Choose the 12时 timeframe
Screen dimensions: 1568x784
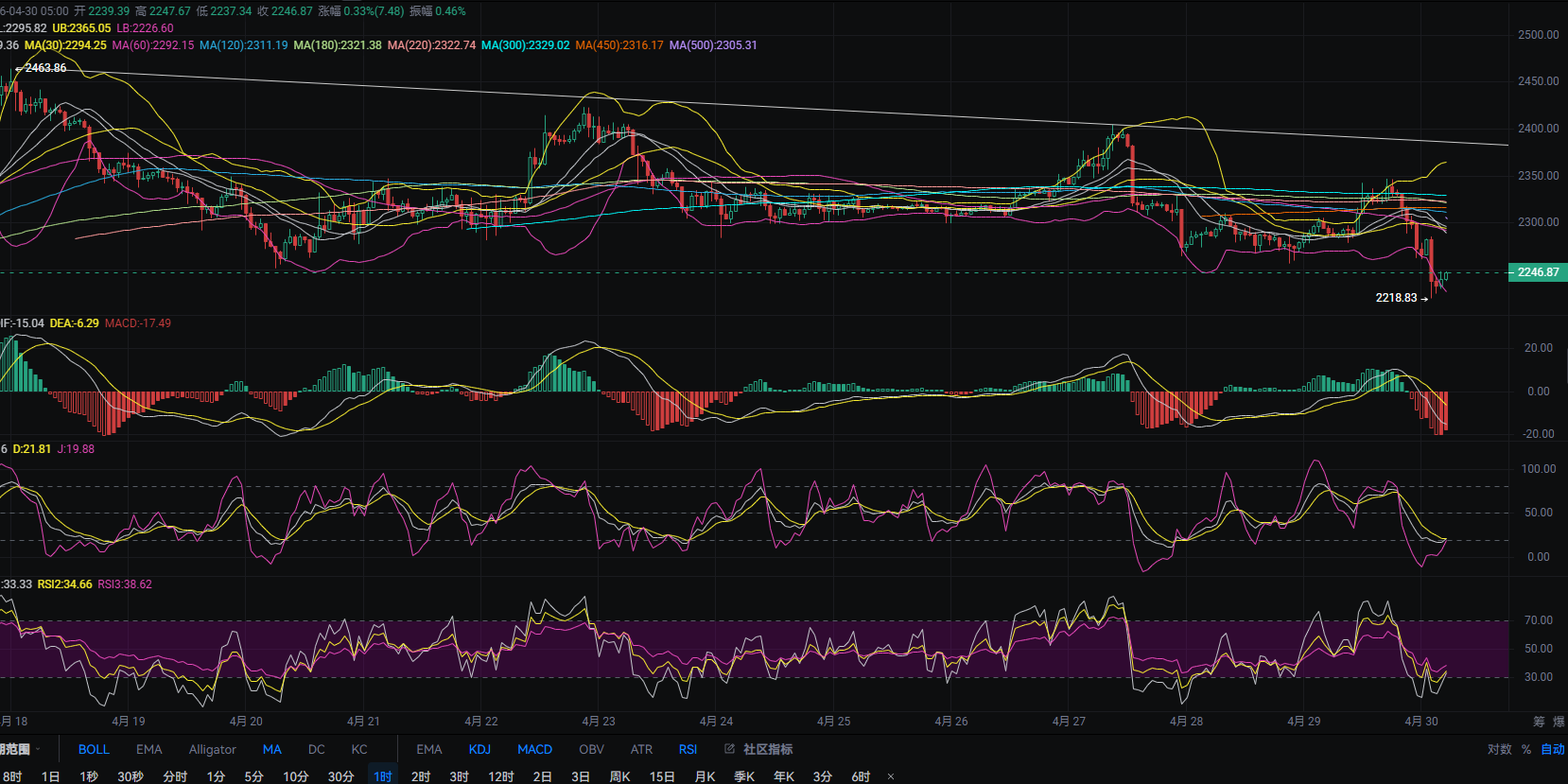coord(500,776)
